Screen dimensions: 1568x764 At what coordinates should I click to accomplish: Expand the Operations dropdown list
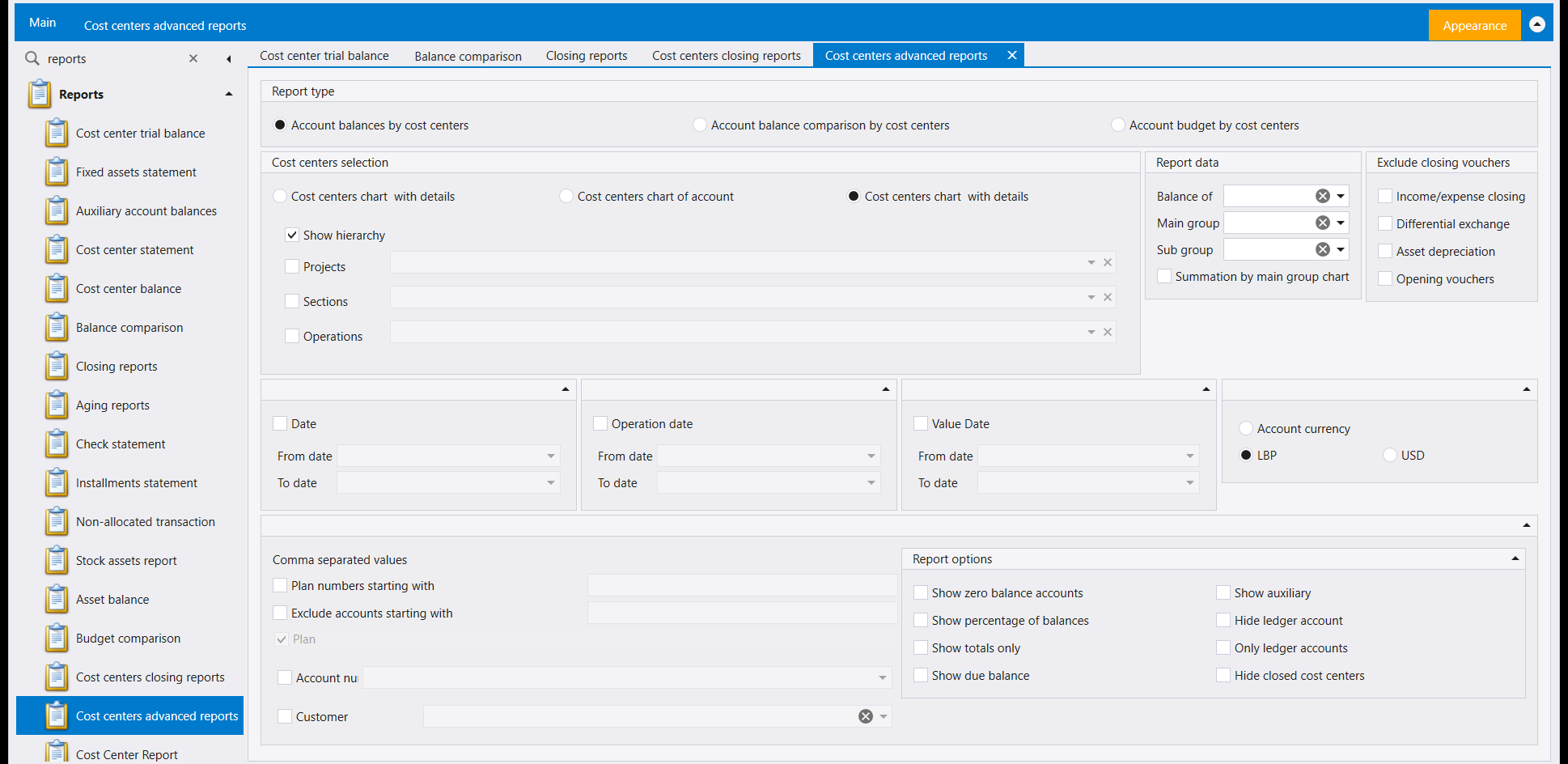(x=1091, y=332)
